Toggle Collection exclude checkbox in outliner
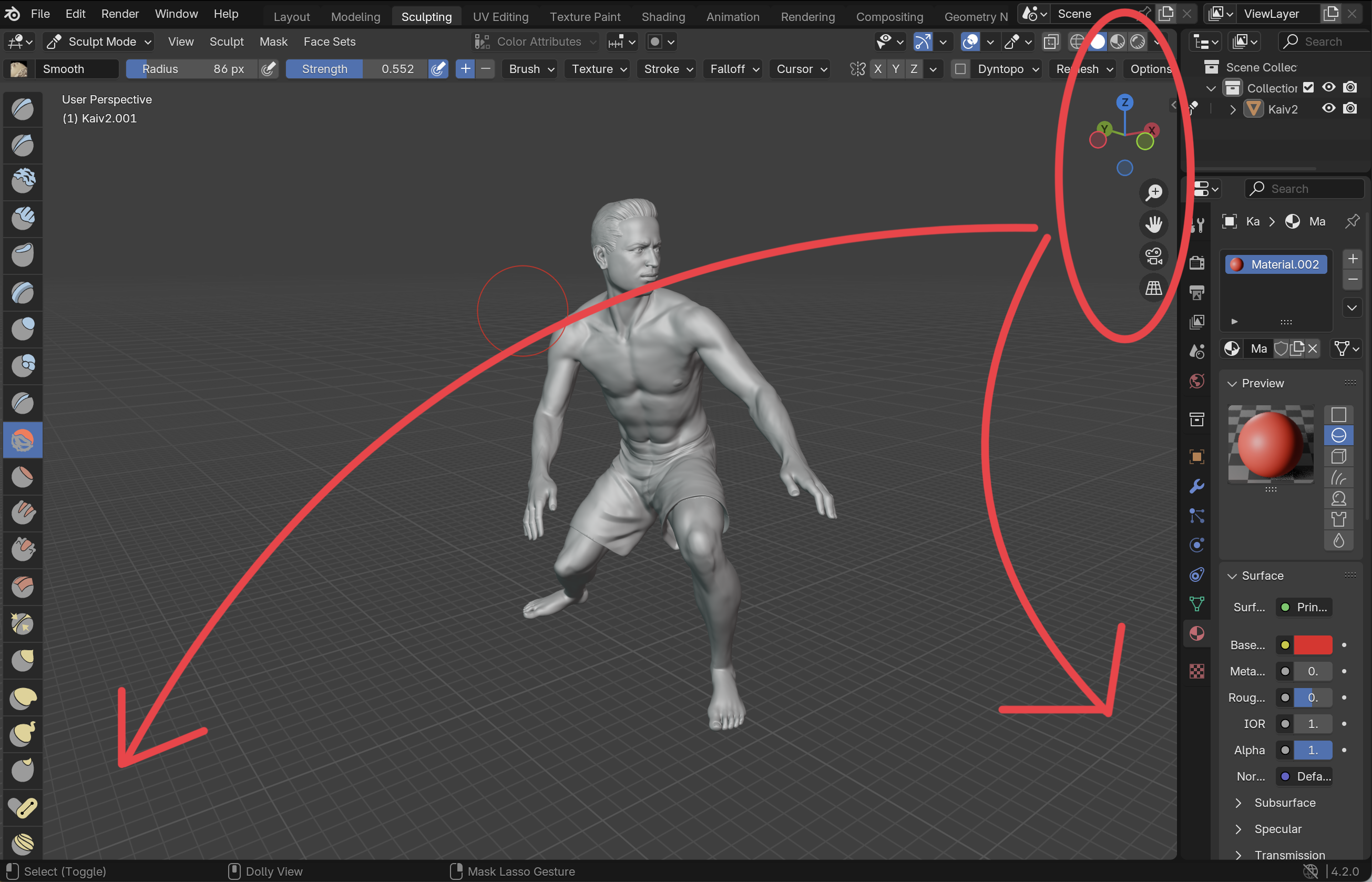Screen dimensions: 1372x882 (x=1308, y=87)
